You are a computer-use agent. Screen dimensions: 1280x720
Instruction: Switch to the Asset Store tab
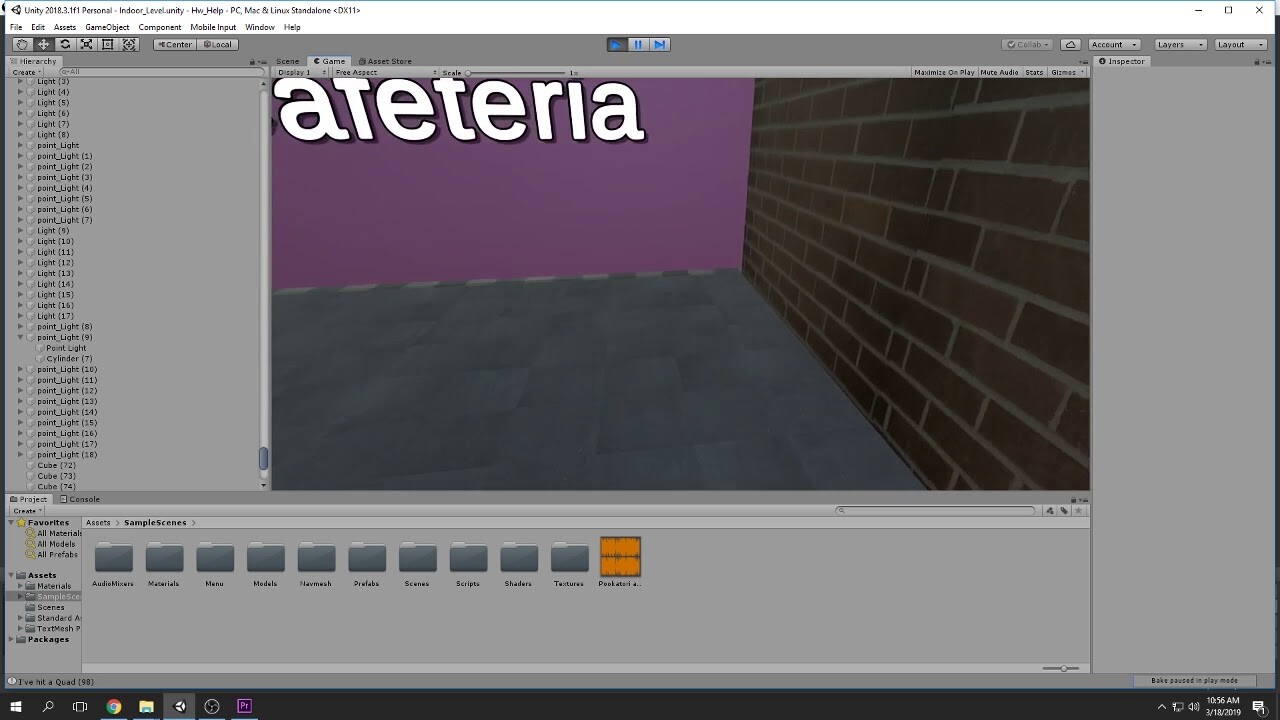(385, 61)
